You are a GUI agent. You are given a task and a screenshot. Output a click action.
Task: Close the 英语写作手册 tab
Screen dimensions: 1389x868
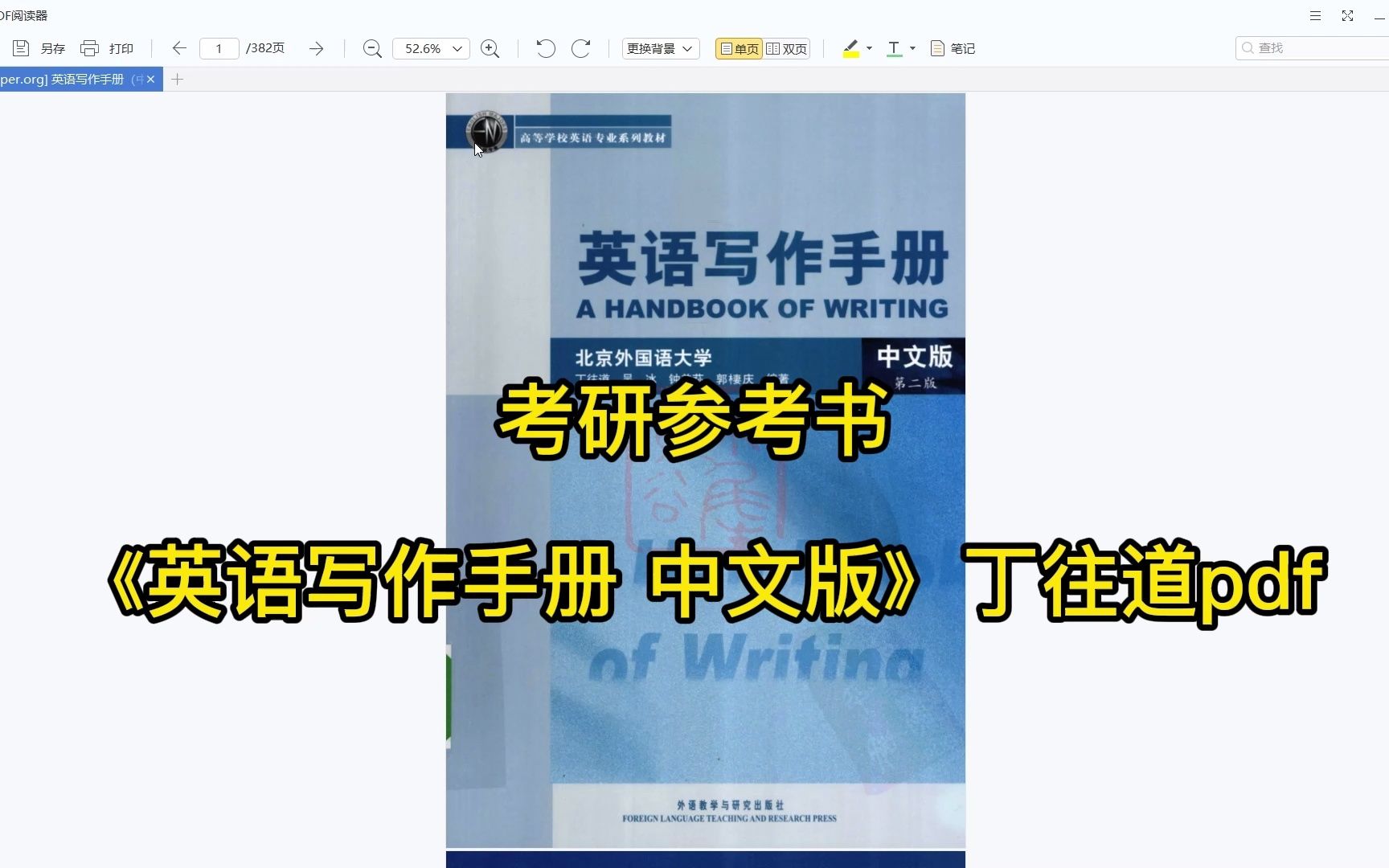click(150, 79)
